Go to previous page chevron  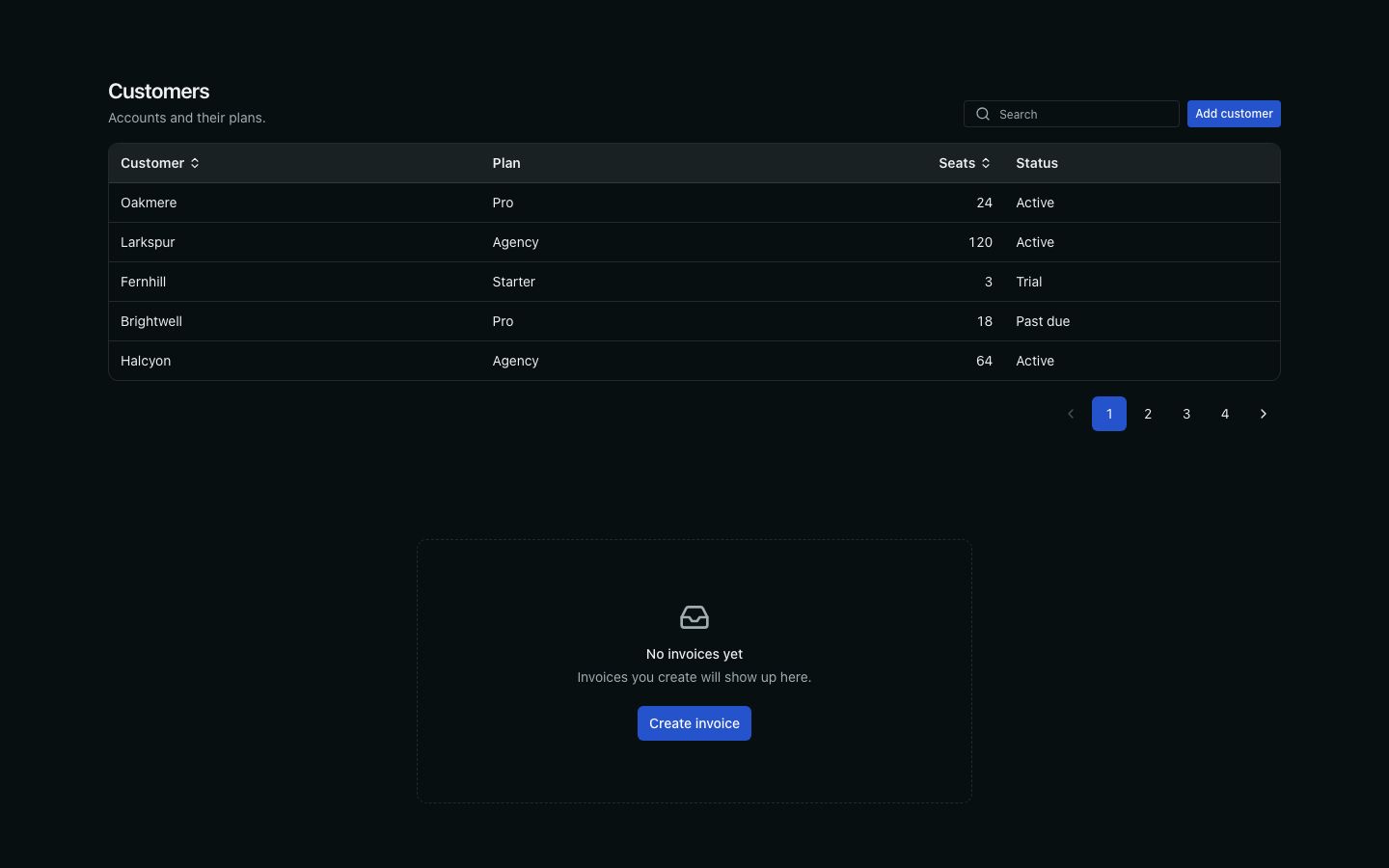point(1071,414)
